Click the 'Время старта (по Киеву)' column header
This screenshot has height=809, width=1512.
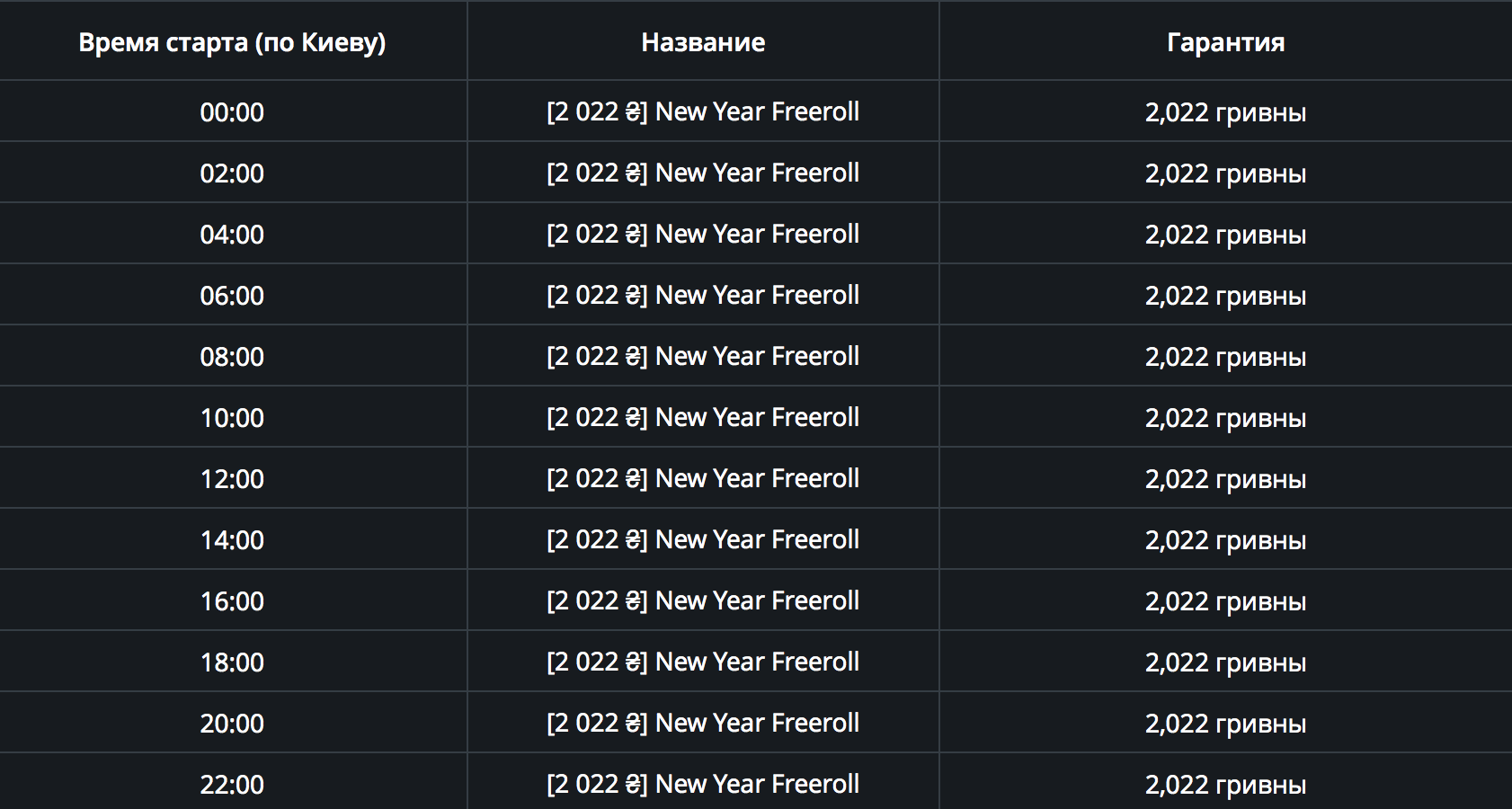point(232,42)
